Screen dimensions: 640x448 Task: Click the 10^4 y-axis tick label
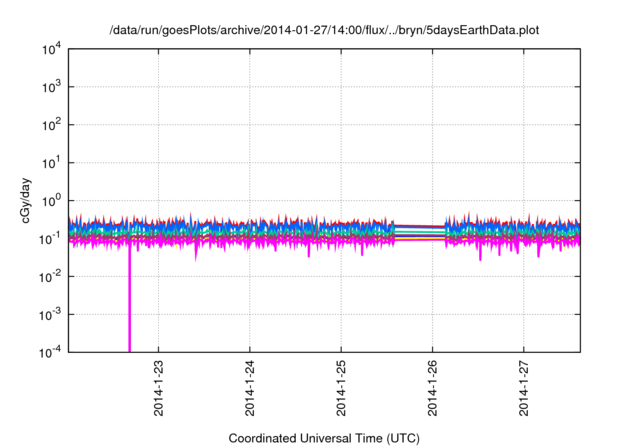click(51, 49)
